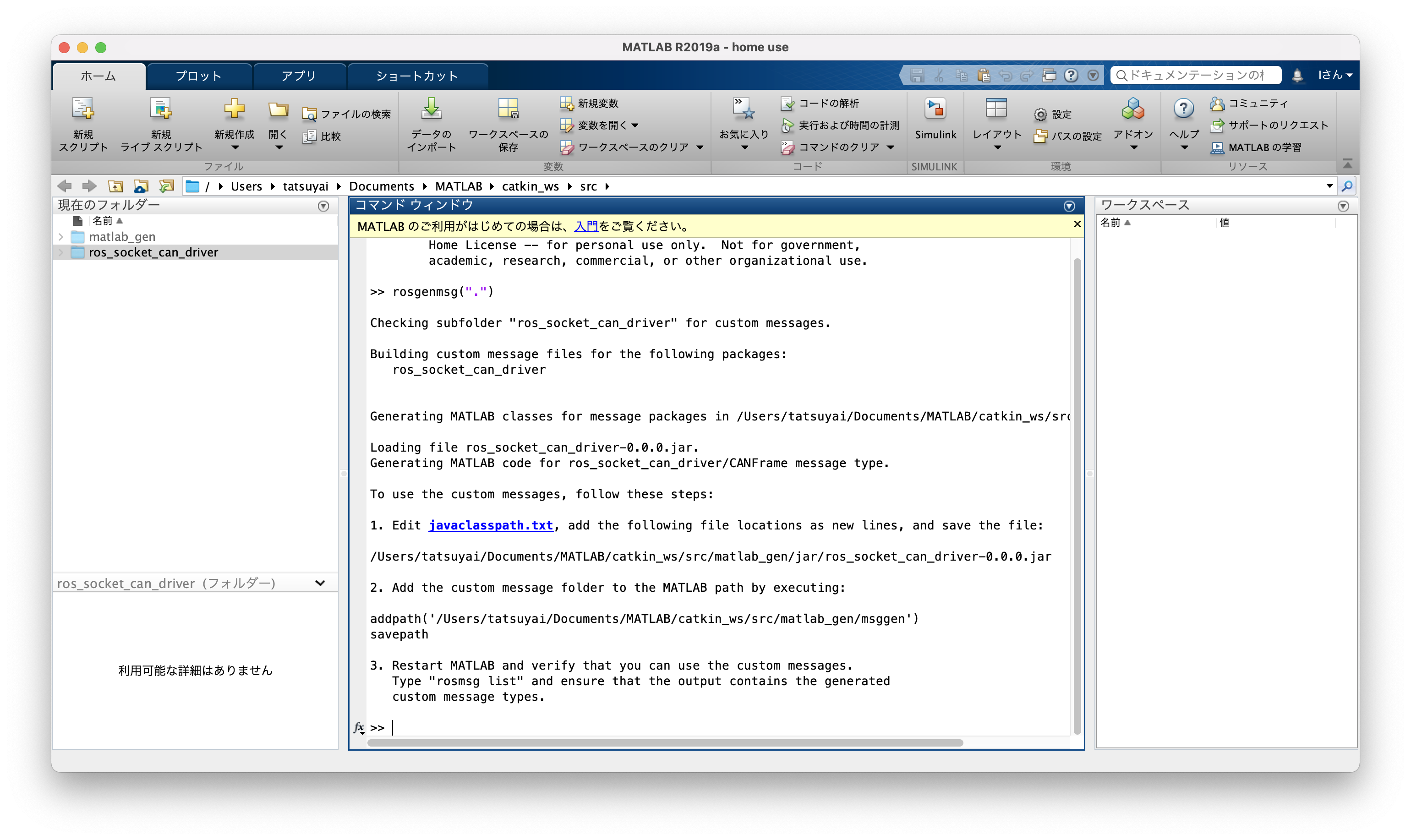Click the address bar search magnifier icon
Screen dimensions: 1411x840
coord(1347,185)
